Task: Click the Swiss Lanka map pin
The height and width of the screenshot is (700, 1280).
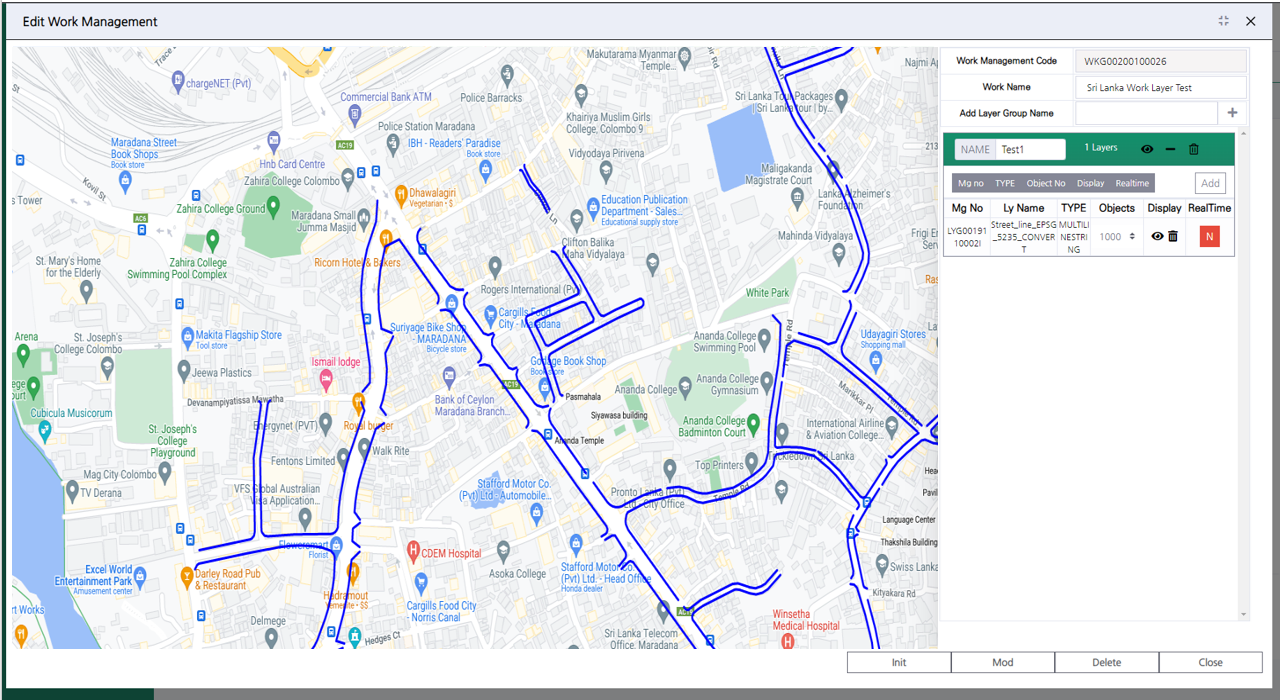Action: 881,566
